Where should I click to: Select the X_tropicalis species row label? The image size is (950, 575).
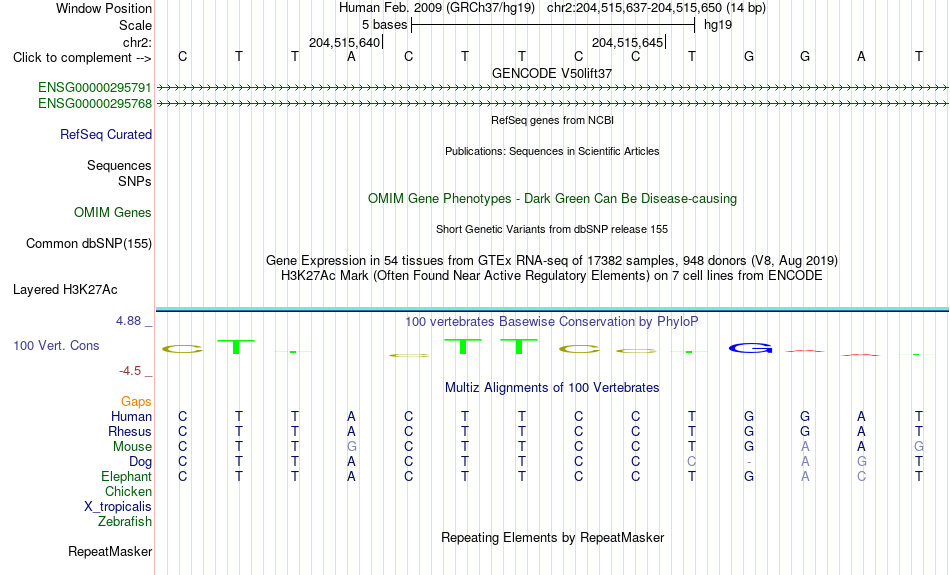click(118, 507)
